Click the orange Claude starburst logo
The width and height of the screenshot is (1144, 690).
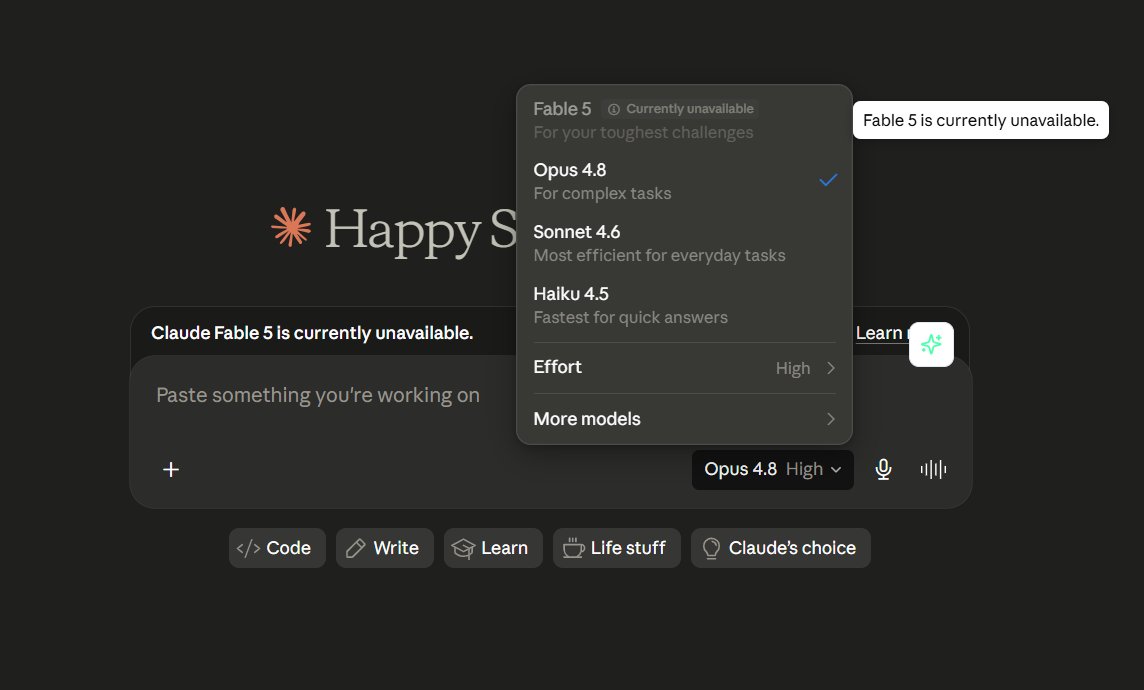(291, 227)
